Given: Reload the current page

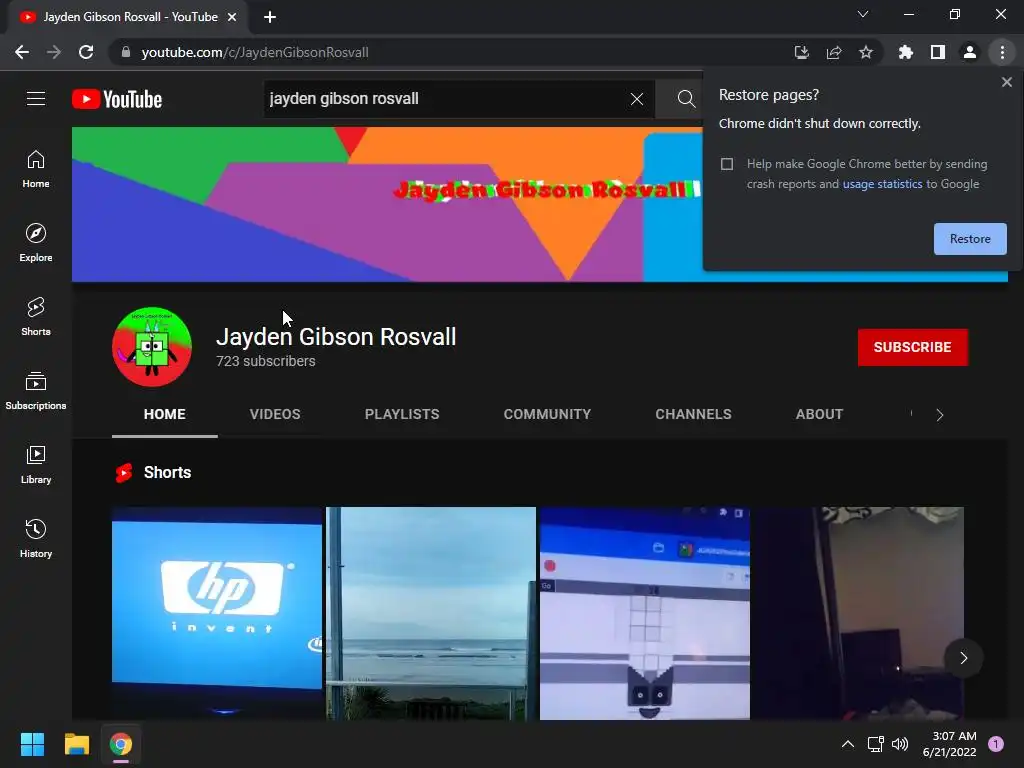Looking at the screenshot, I should [86, 52].
